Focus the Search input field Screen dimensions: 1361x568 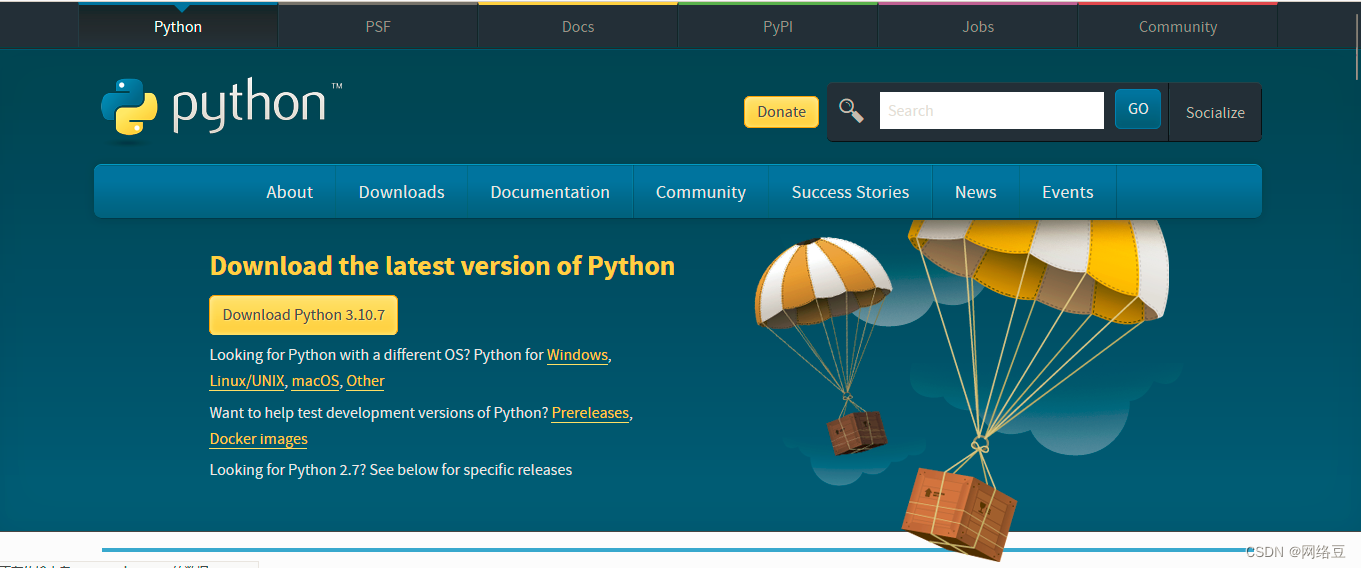992,111
